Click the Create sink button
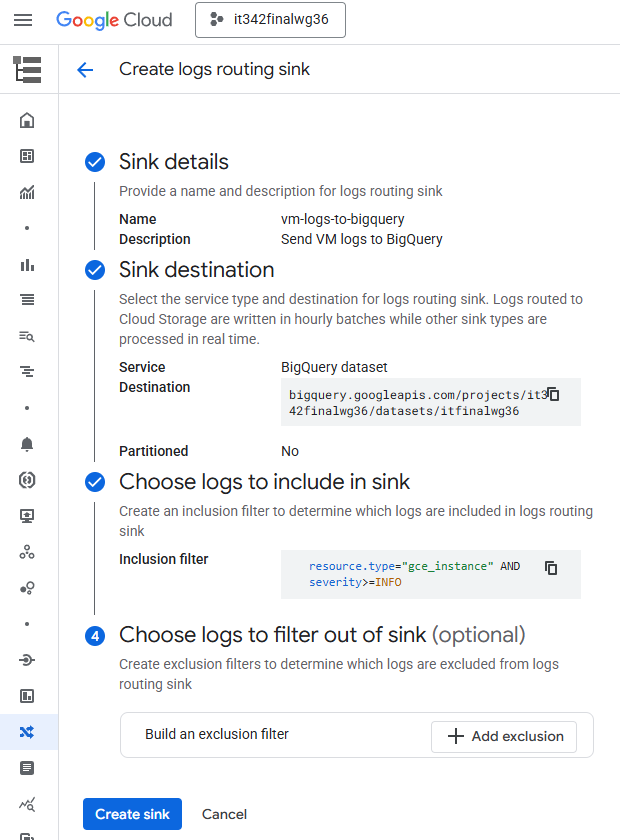This screenshot has width=620, height=840. tap(132, 814)
